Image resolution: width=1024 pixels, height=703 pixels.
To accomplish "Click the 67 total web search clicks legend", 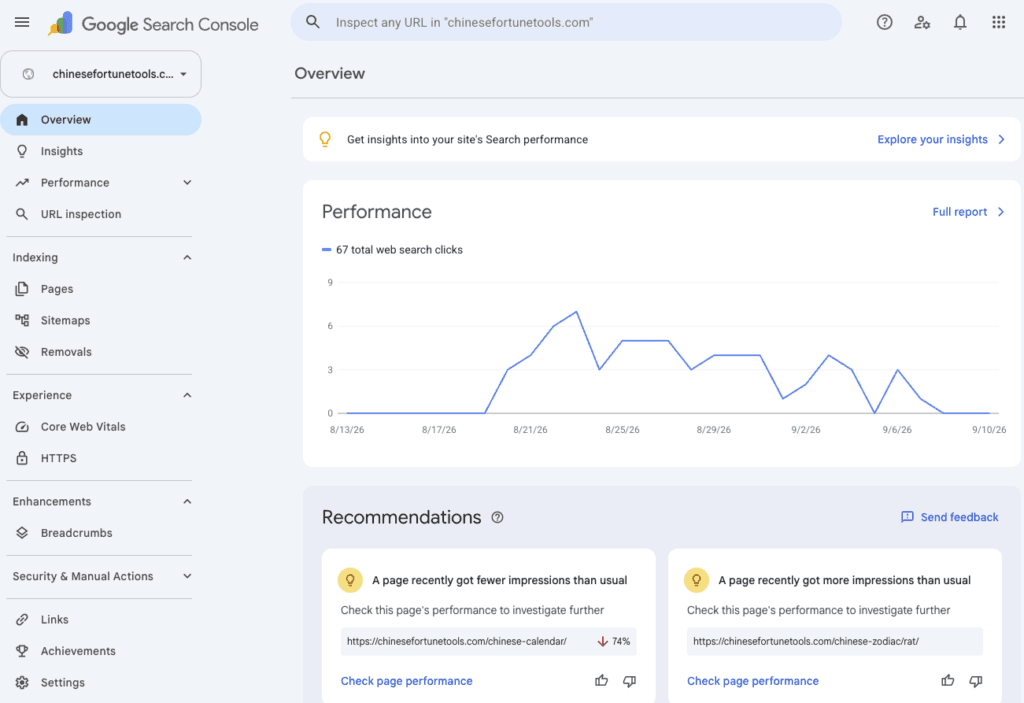I will point(392,250).
